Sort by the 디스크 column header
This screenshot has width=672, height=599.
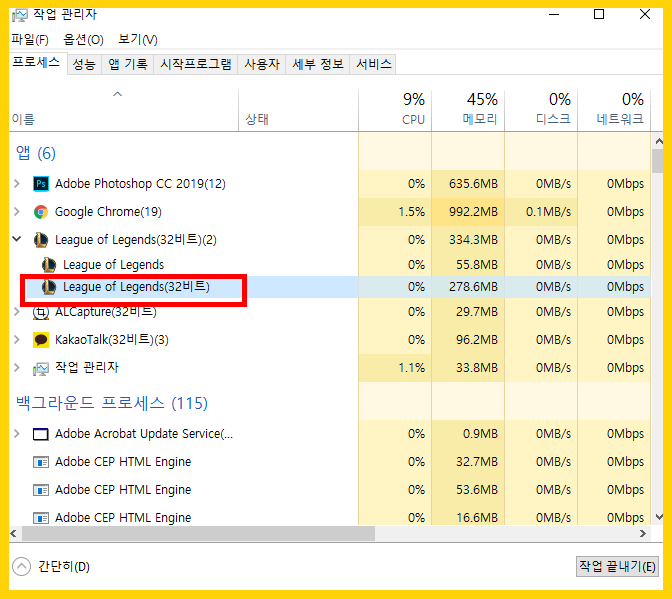click(541, 111)
